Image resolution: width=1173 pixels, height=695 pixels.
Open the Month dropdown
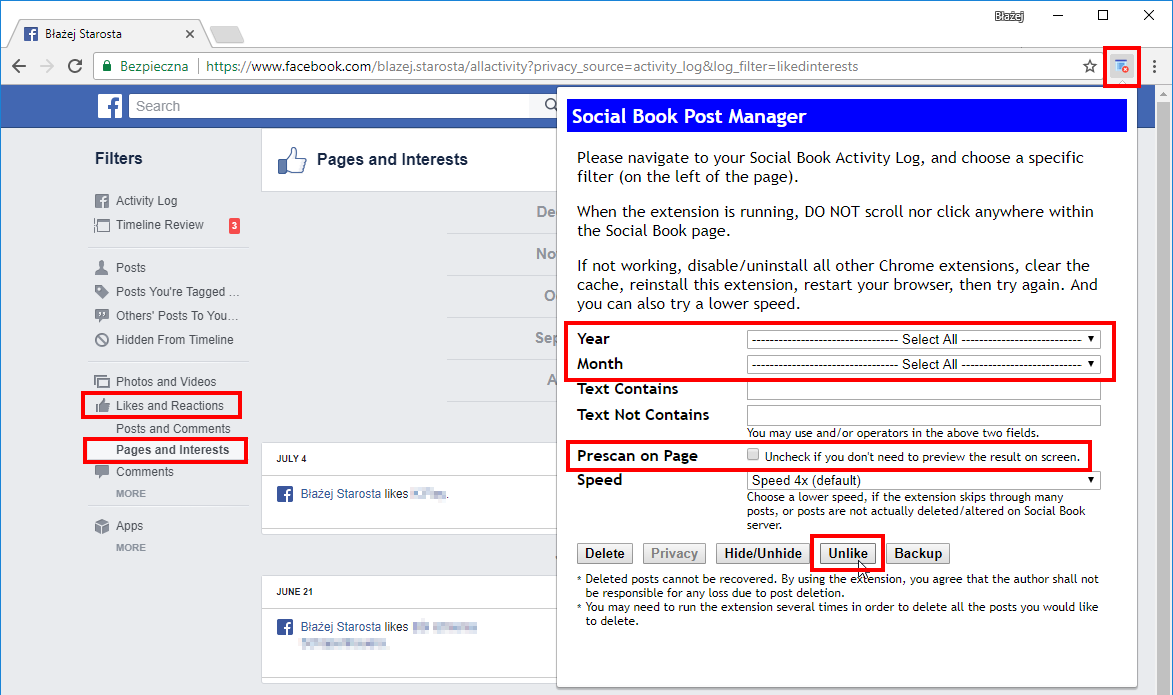(923, 364)
